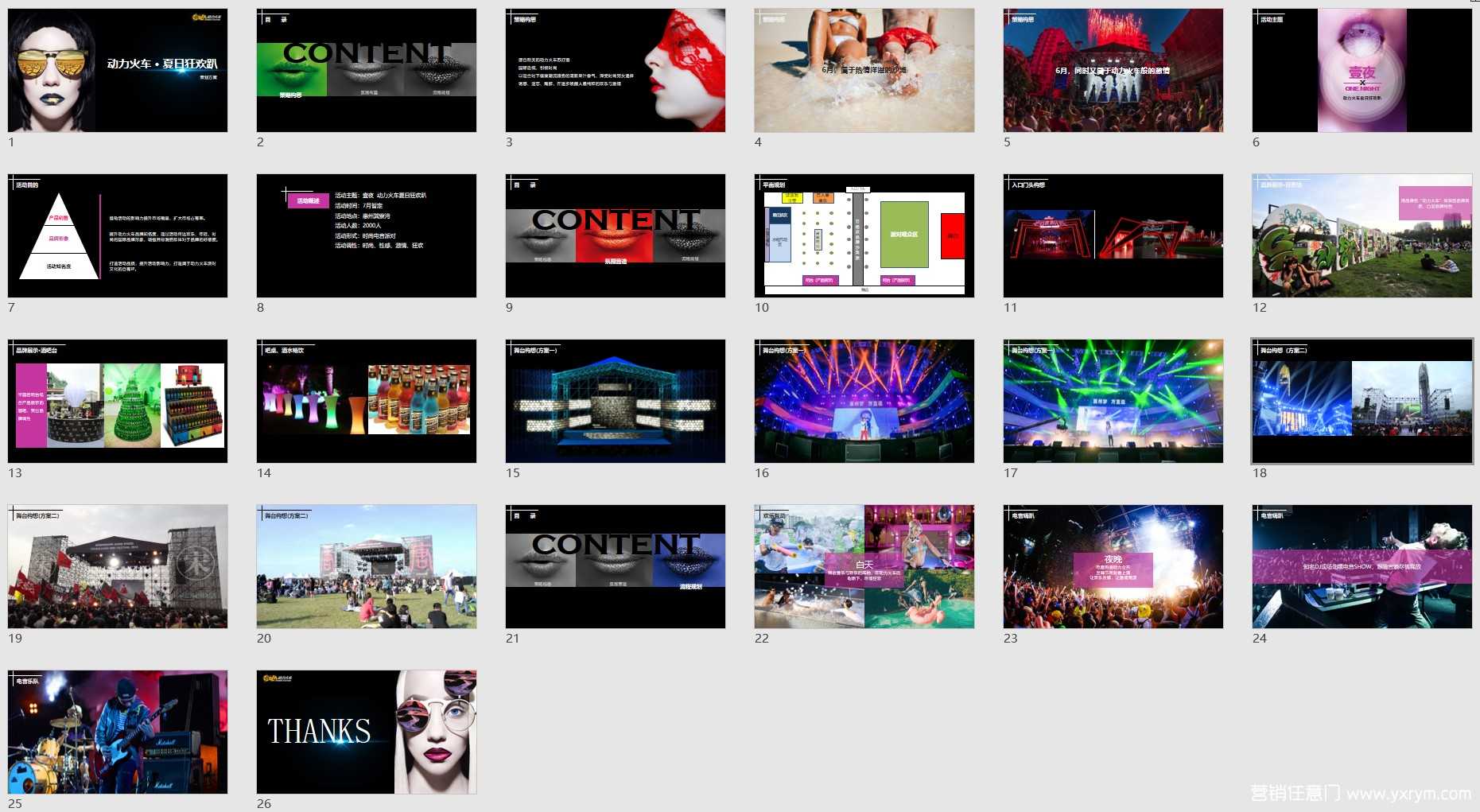Viewport: 1480px width, 812px height.
Task: Select slide 1 title thumbnail
Action: click(x=118, y=70)
